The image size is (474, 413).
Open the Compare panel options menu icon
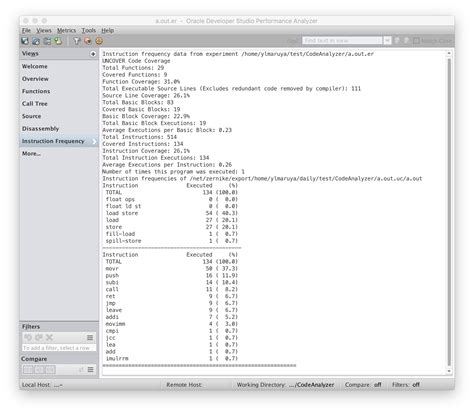pos(90,370)
